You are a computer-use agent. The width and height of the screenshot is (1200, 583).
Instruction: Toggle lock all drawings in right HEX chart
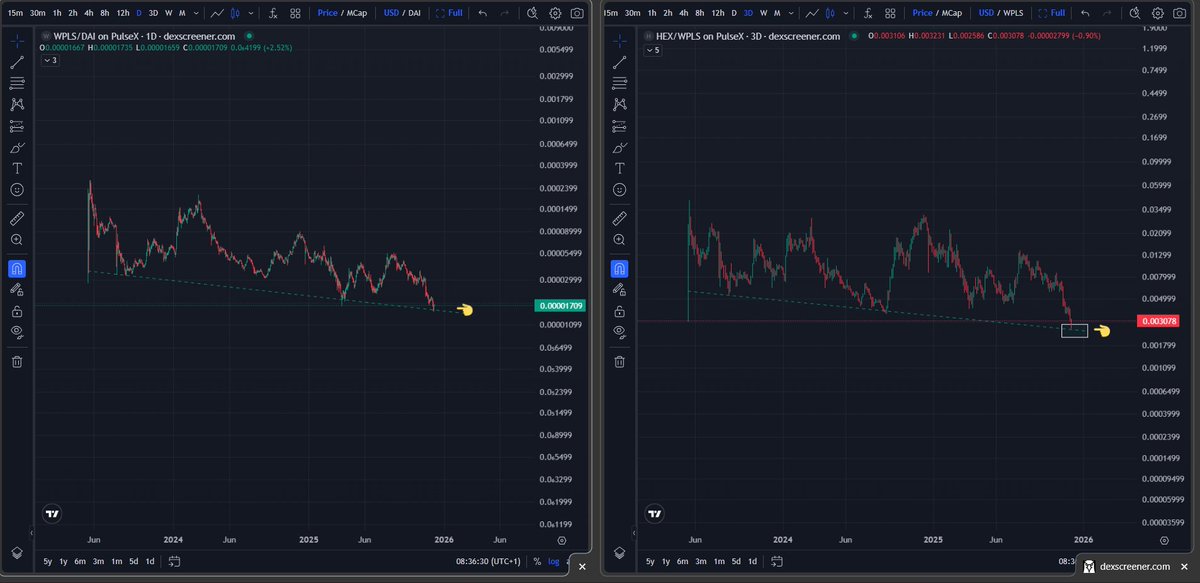[x=620, y=311]
